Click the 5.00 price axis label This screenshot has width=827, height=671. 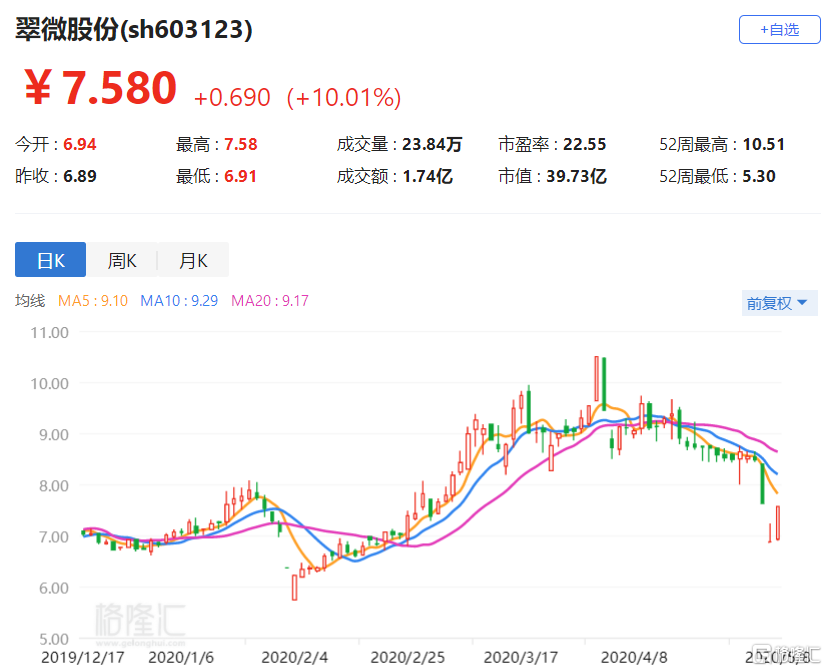click(54, 639)
